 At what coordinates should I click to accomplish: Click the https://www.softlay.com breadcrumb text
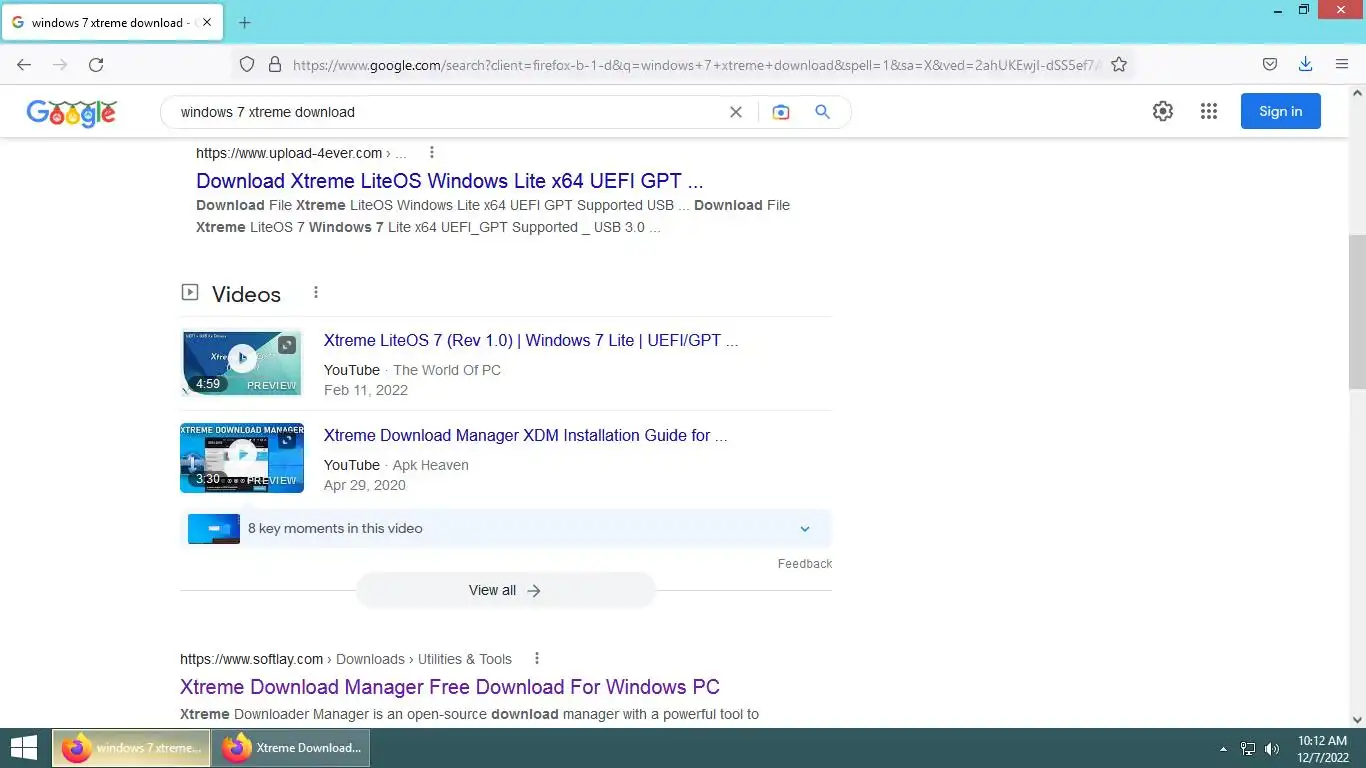point(251,659)
